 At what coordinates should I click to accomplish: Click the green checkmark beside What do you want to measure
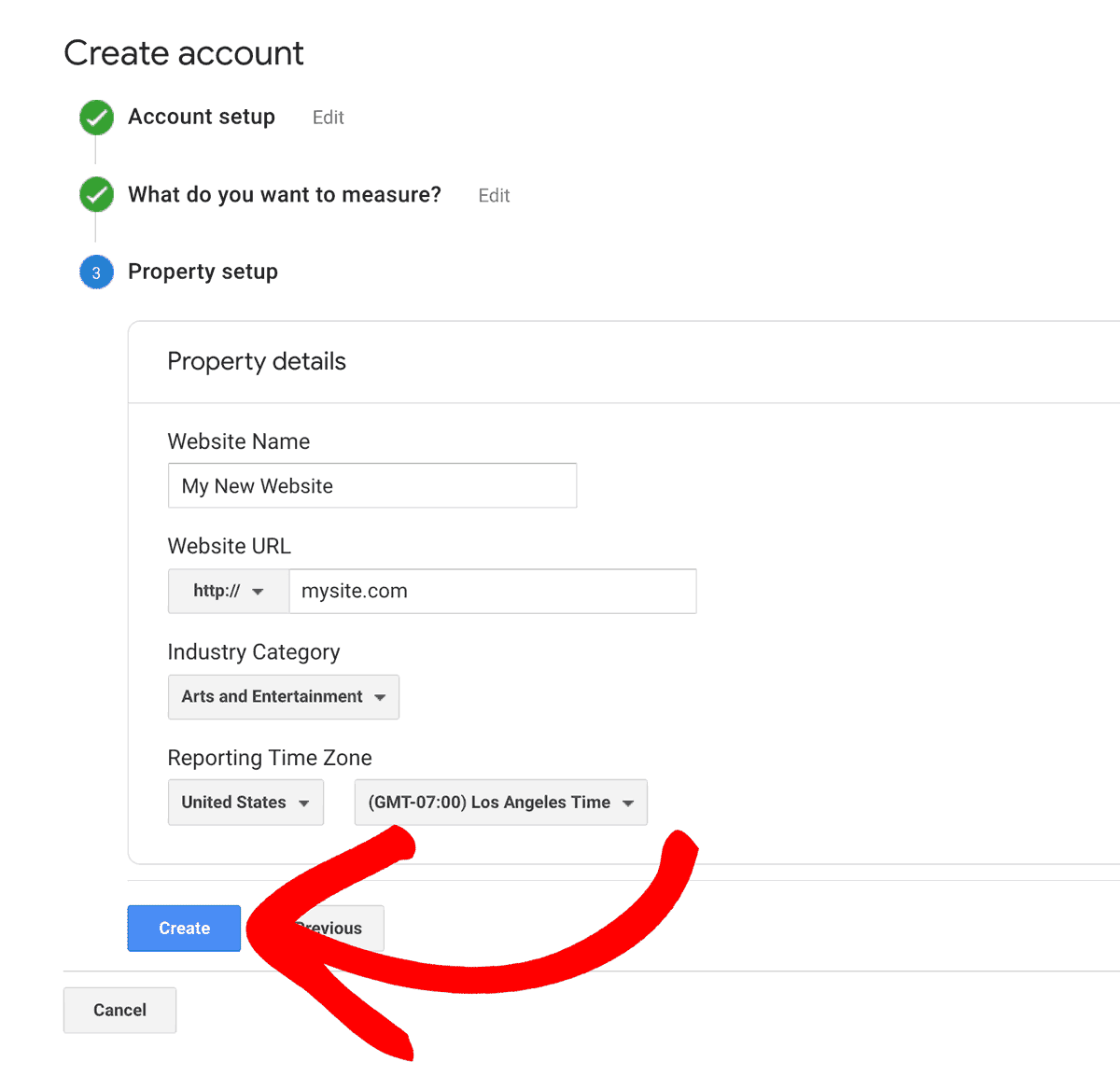[x=96, y=195]
